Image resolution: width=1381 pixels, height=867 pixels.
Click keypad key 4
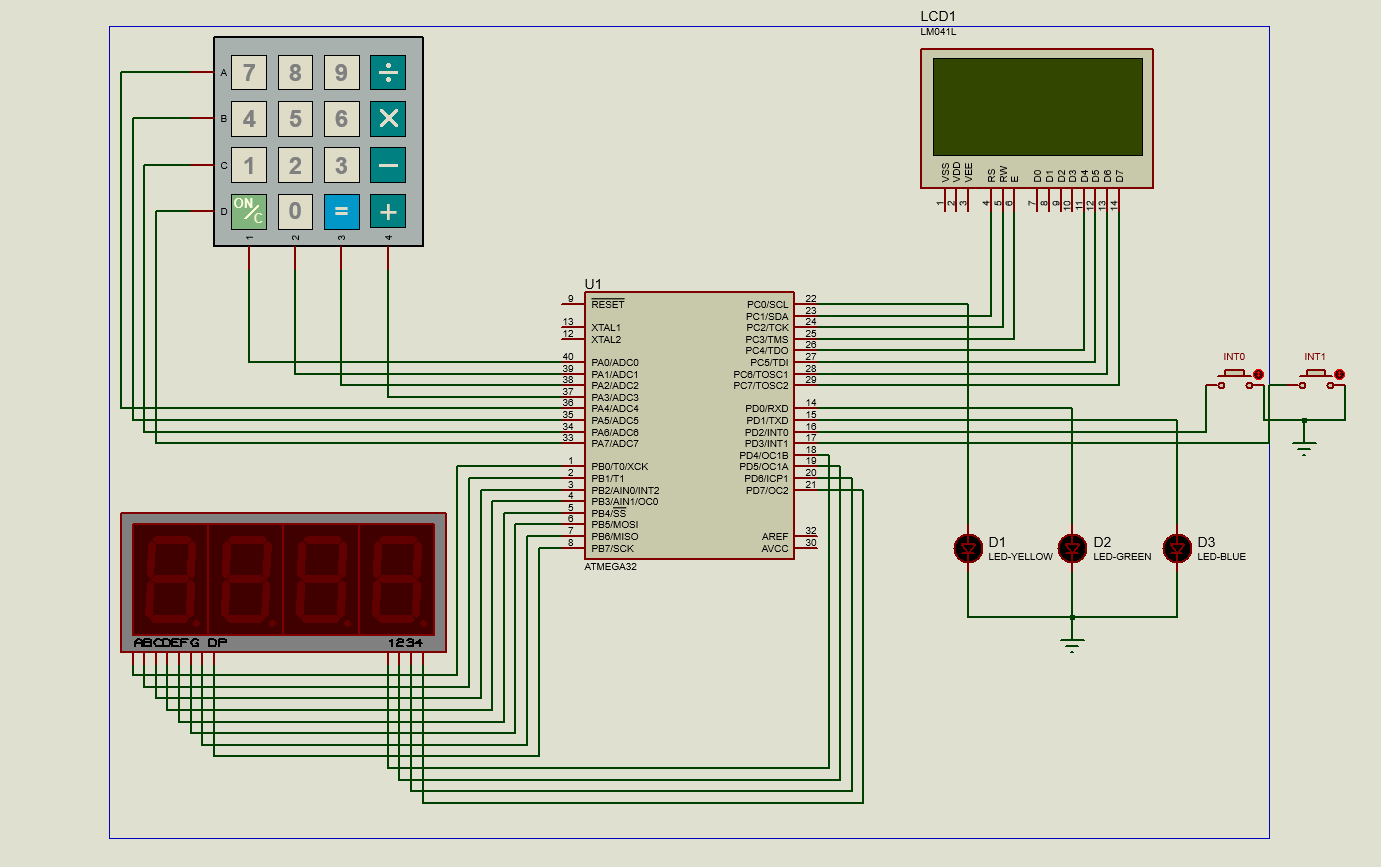click(249, 119)
